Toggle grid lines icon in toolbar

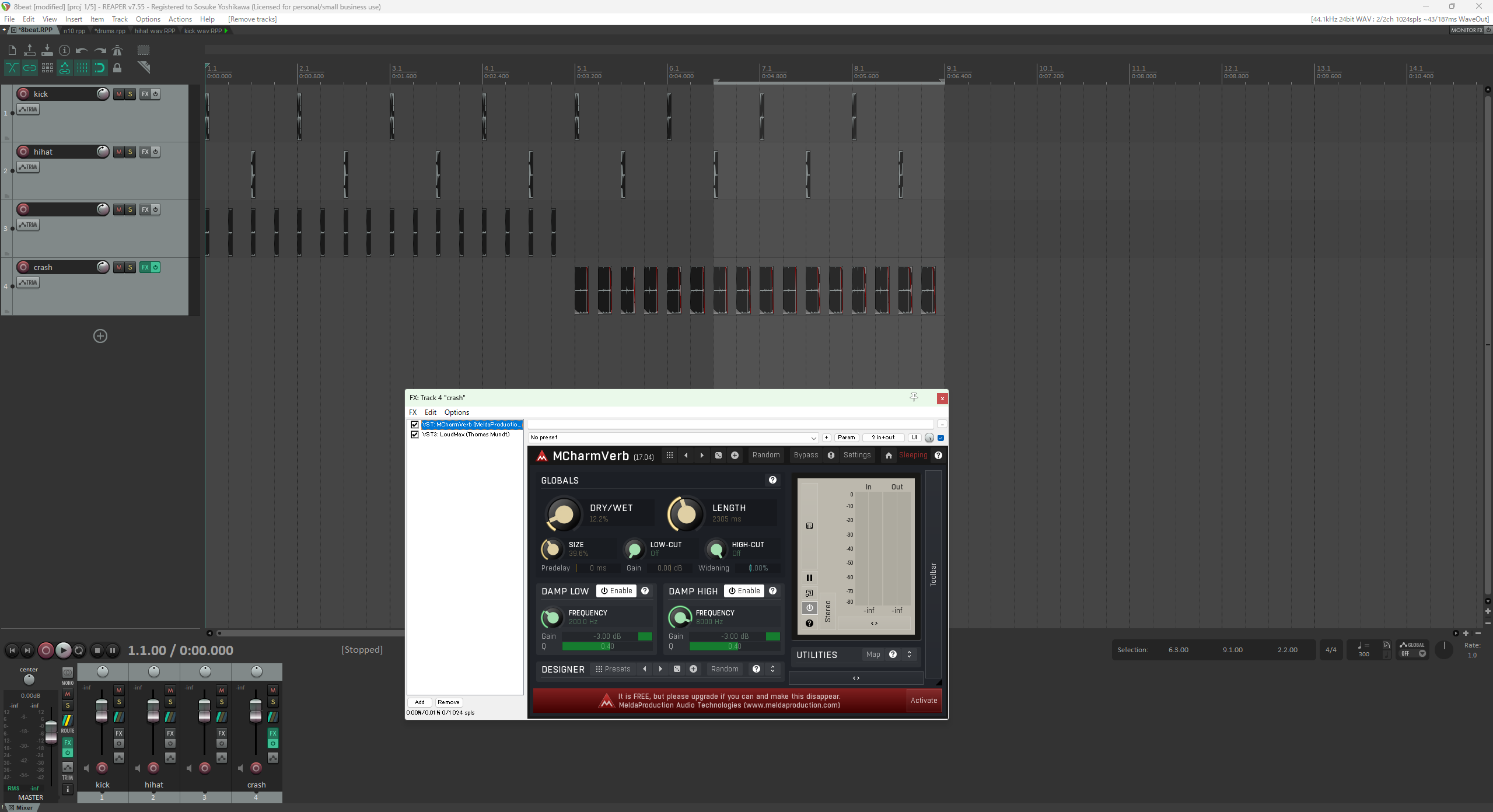click(82, 68)
